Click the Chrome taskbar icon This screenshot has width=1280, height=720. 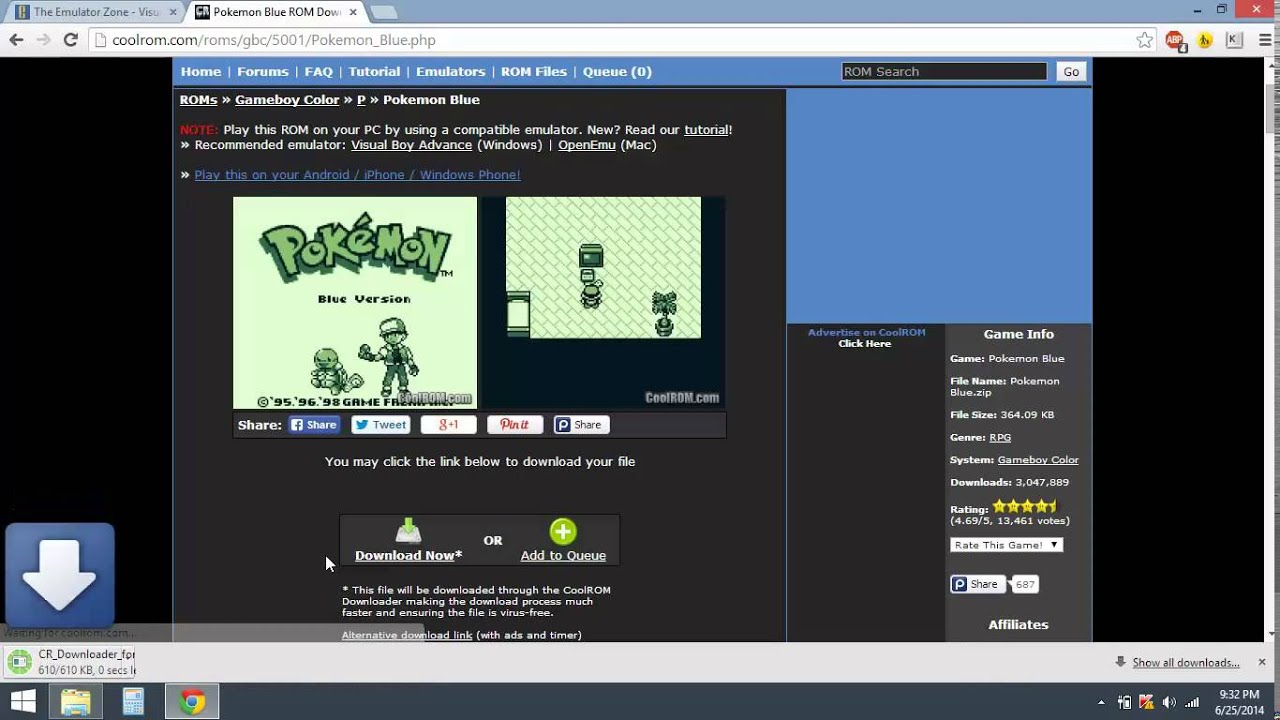click(192, 702)
